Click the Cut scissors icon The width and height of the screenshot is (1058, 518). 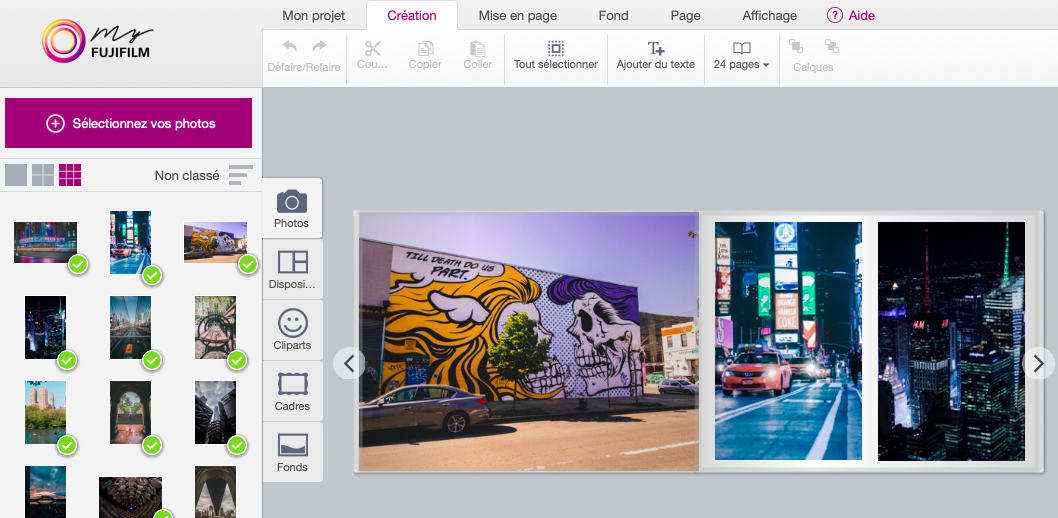tap(372, 49)
